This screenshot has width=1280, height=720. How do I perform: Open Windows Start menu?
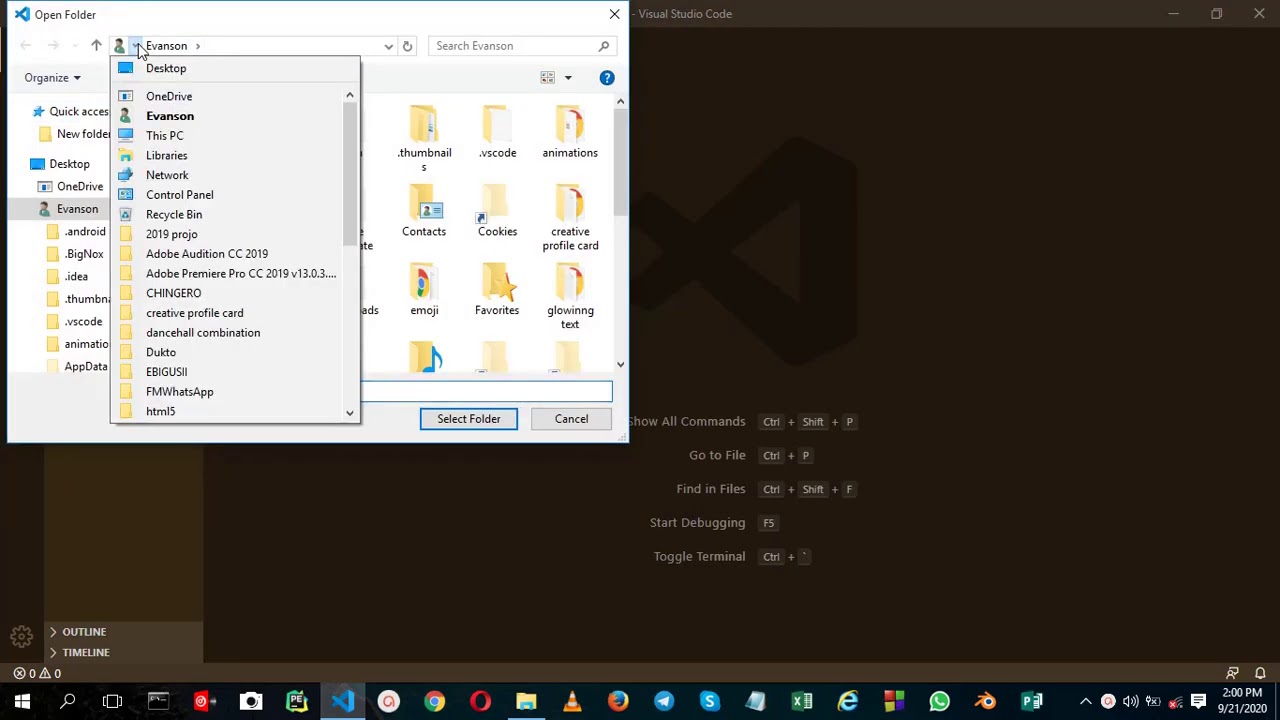click(22, 702)
